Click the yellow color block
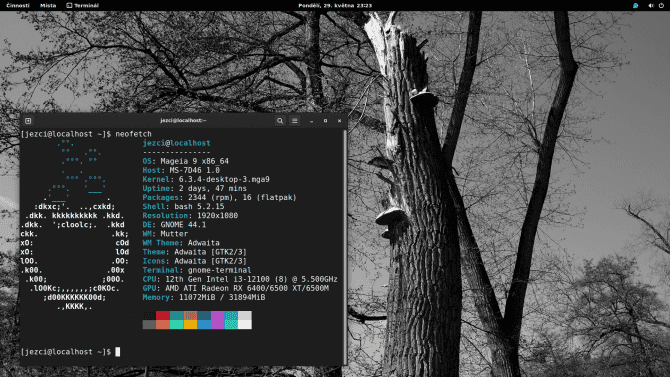 190,324
